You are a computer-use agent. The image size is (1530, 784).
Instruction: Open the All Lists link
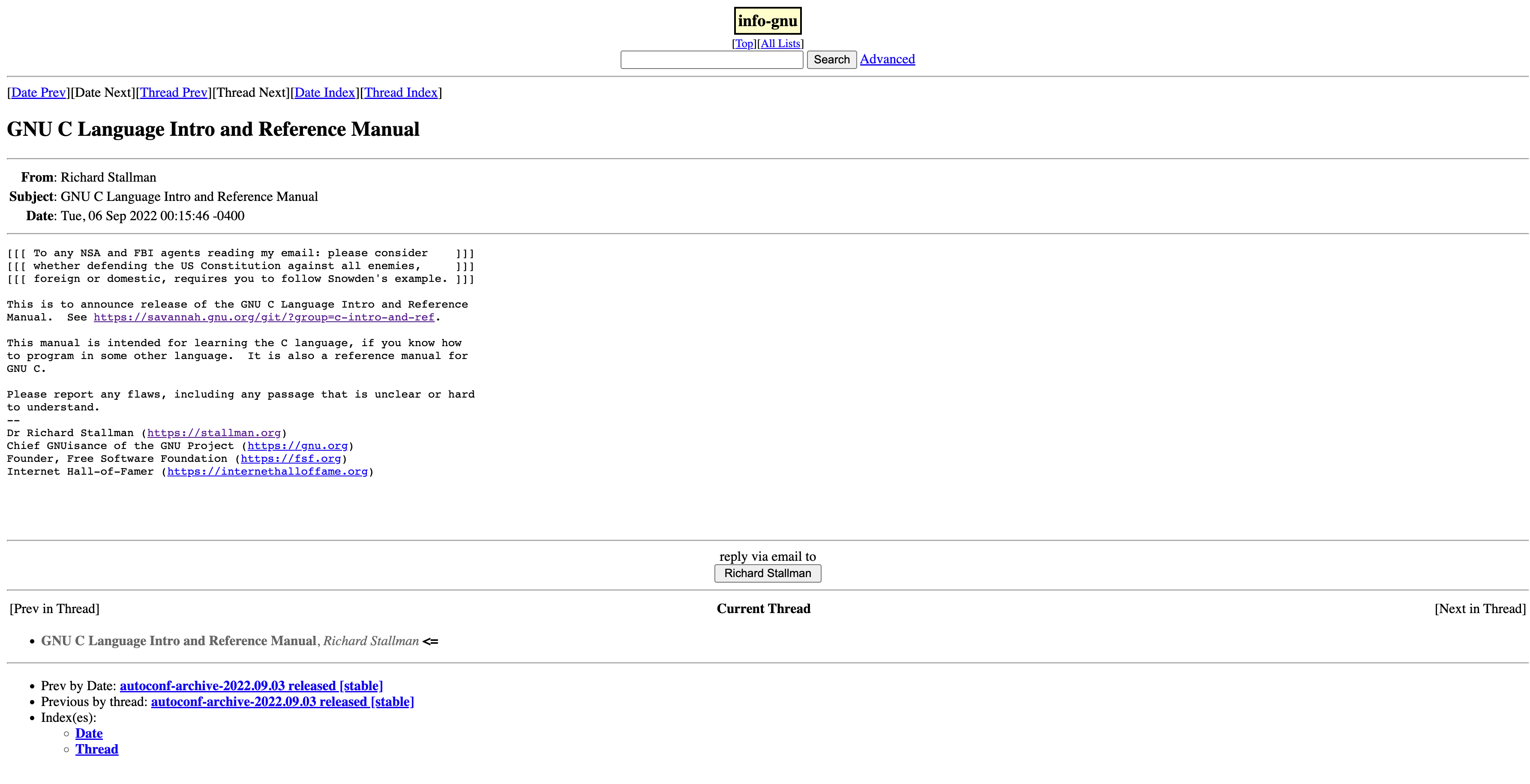pos(780,43)
